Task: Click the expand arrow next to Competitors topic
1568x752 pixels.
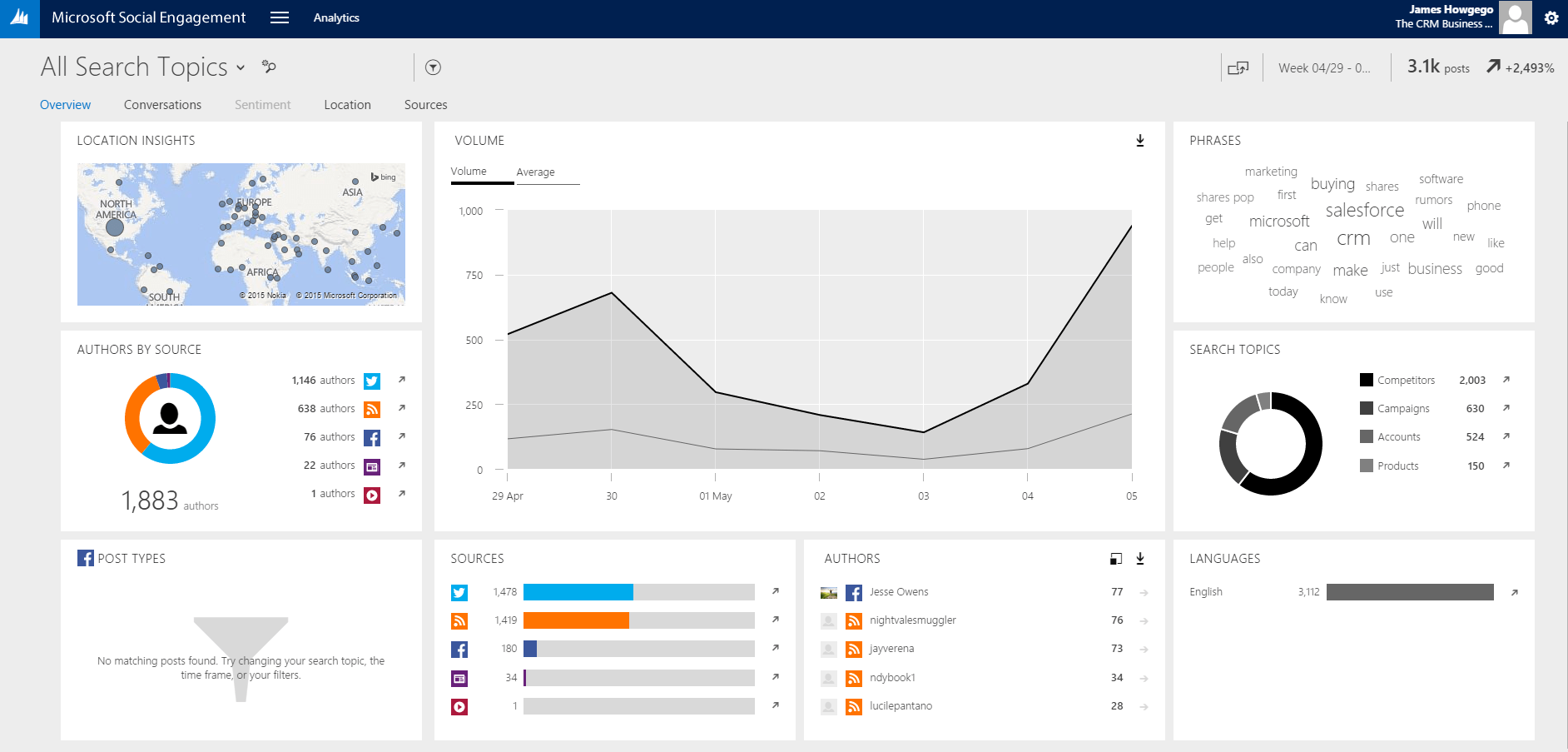Action: 1506,381
